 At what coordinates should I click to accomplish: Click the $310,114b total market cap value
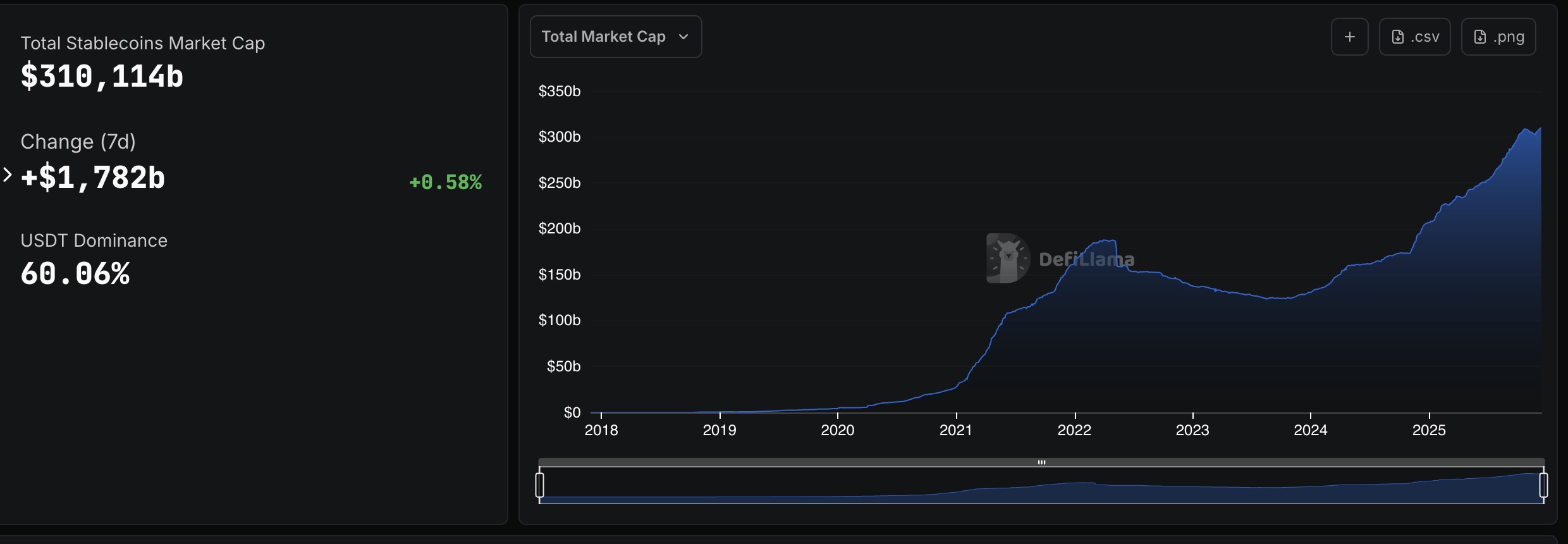coord(102,77)
